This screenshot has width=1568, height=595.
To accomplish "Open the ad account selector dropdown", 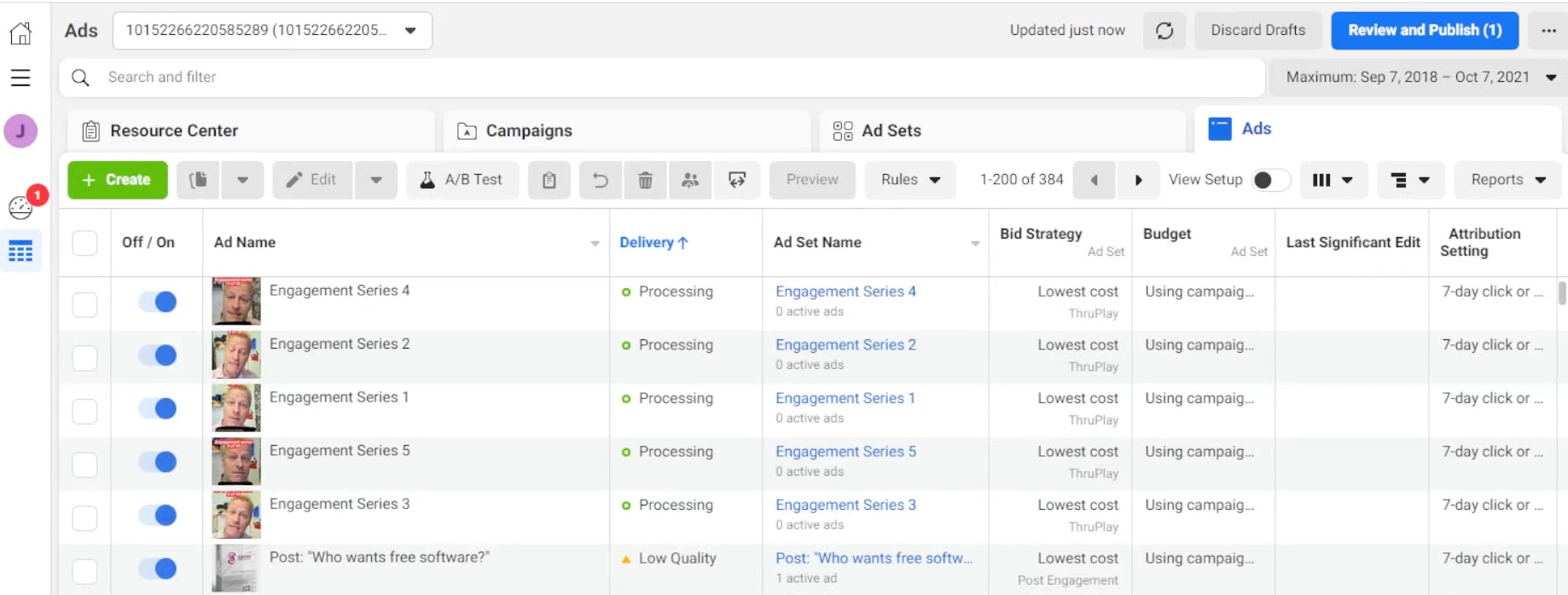I will (x=272, y=31).
